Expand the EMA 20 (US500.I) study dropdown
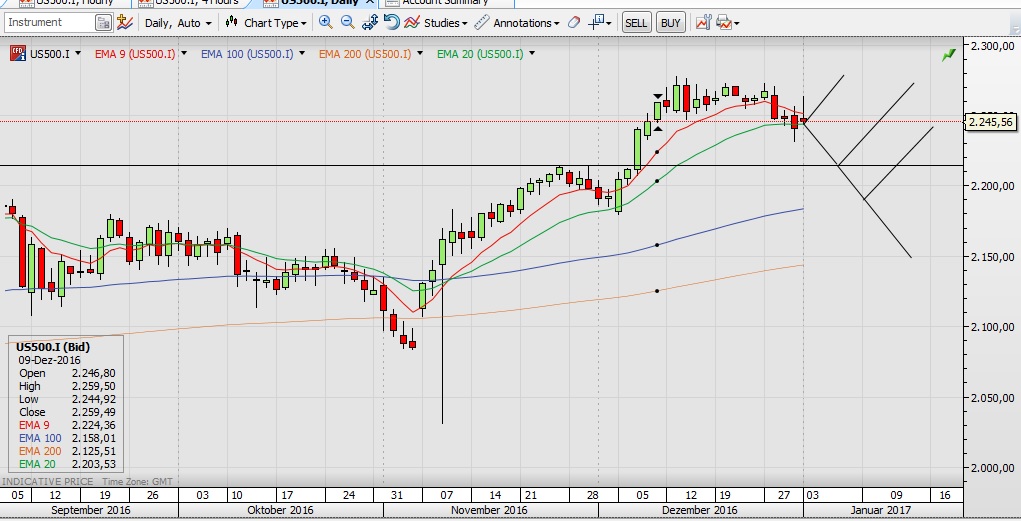The width and height of the screenshot is (1021, 521). (532, 53)
